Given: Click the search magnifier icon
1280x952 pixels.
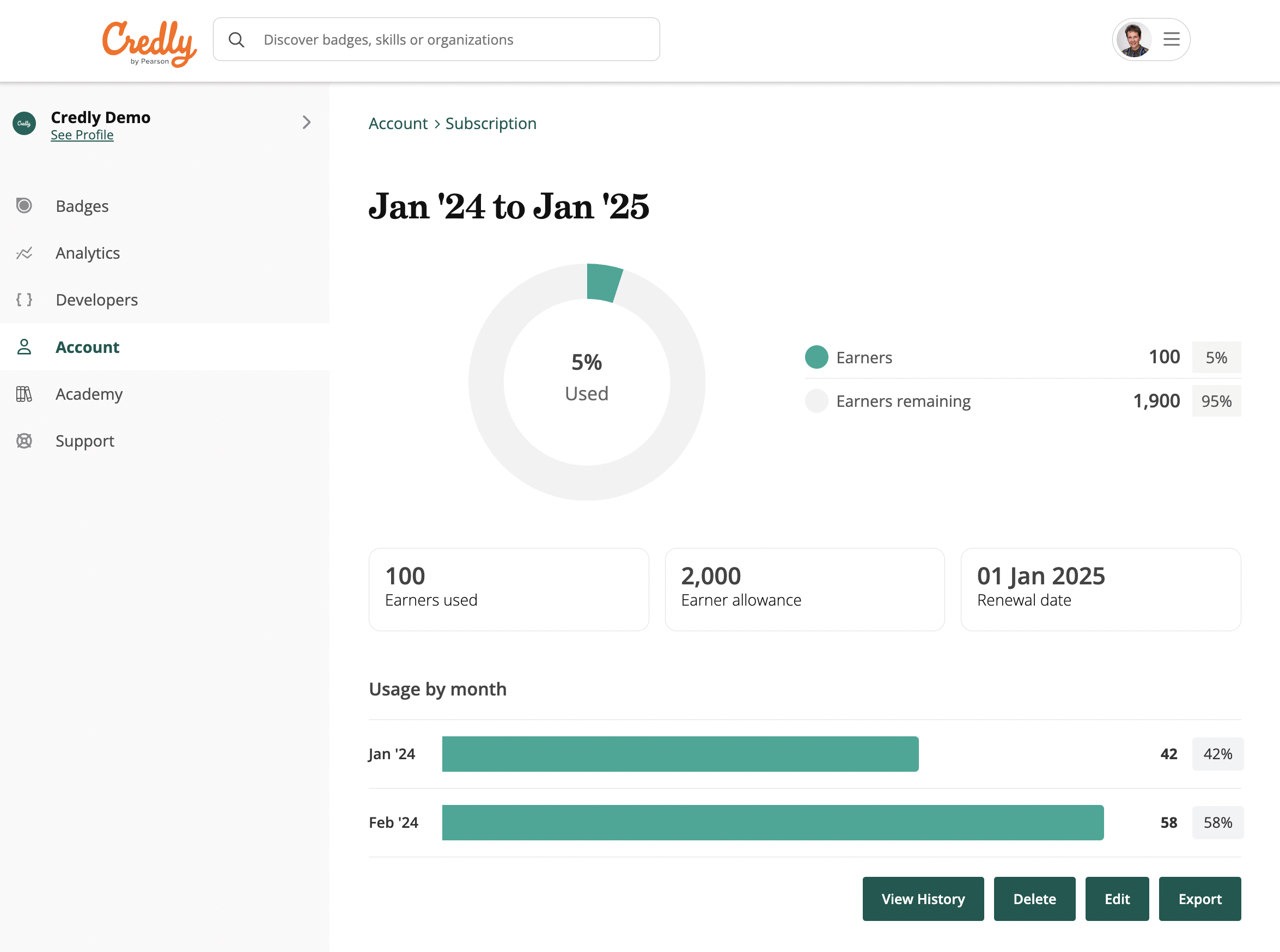Looking at the screenshot, I should point(236,40).
